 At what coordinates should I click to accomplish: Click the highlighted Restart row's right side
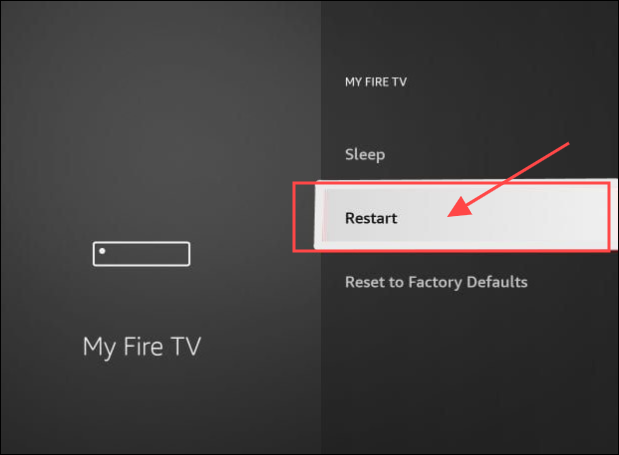[553, 216]
